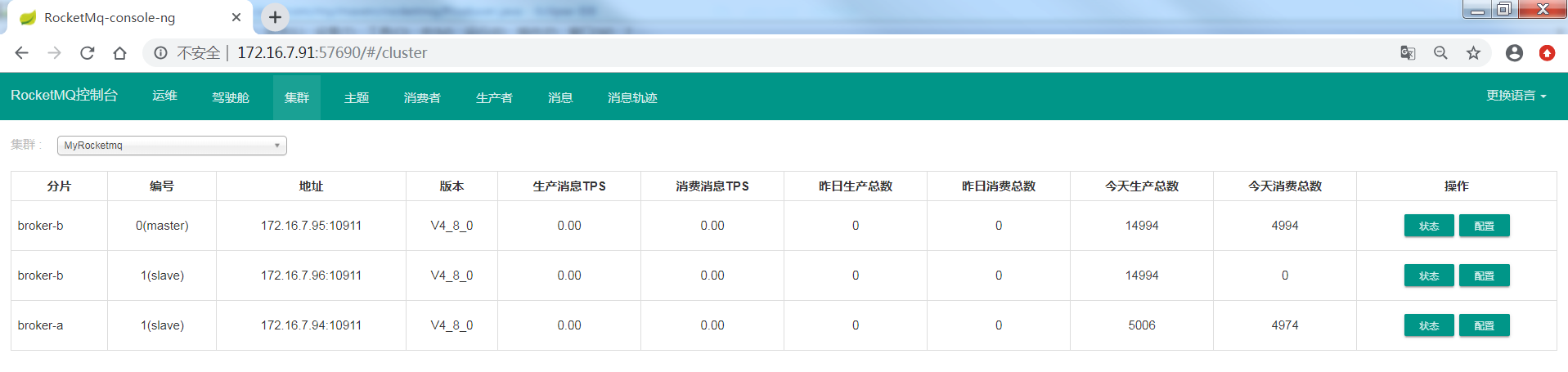Open the 运维 menu
Viewport: 1568px width, 372px height.
click(164, 96)
